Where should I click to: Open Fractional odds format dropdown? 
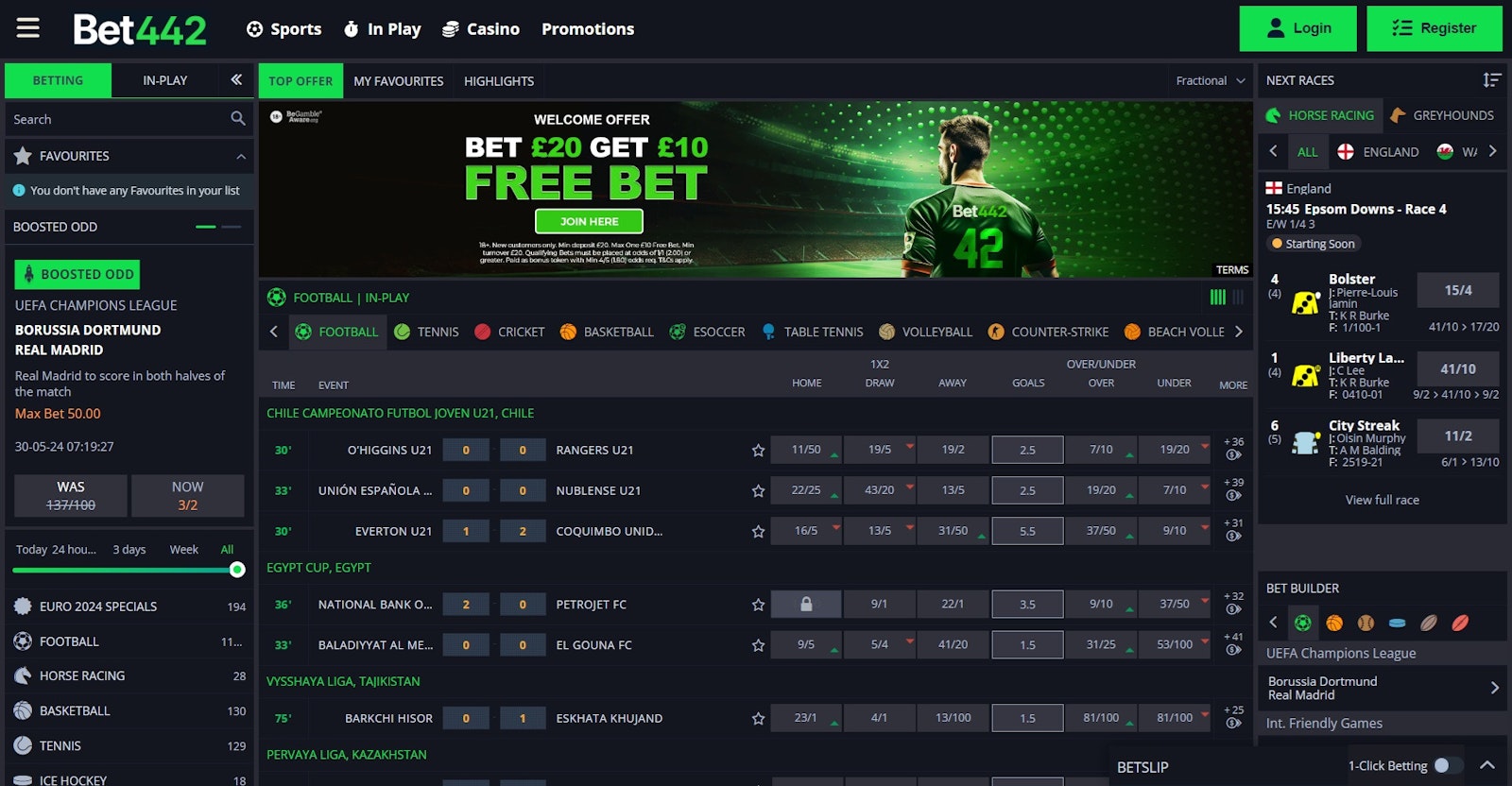point(1211,80)
